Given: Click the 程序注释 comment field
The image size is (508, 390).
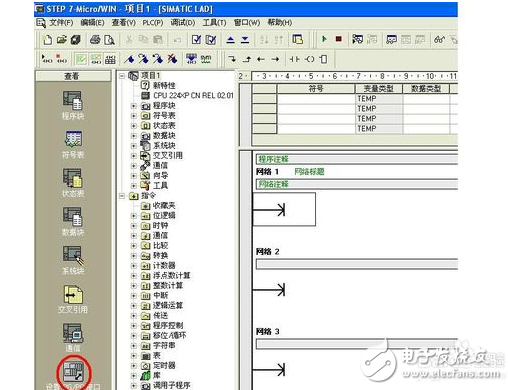Looking at the screenshot, I should 357,159.
